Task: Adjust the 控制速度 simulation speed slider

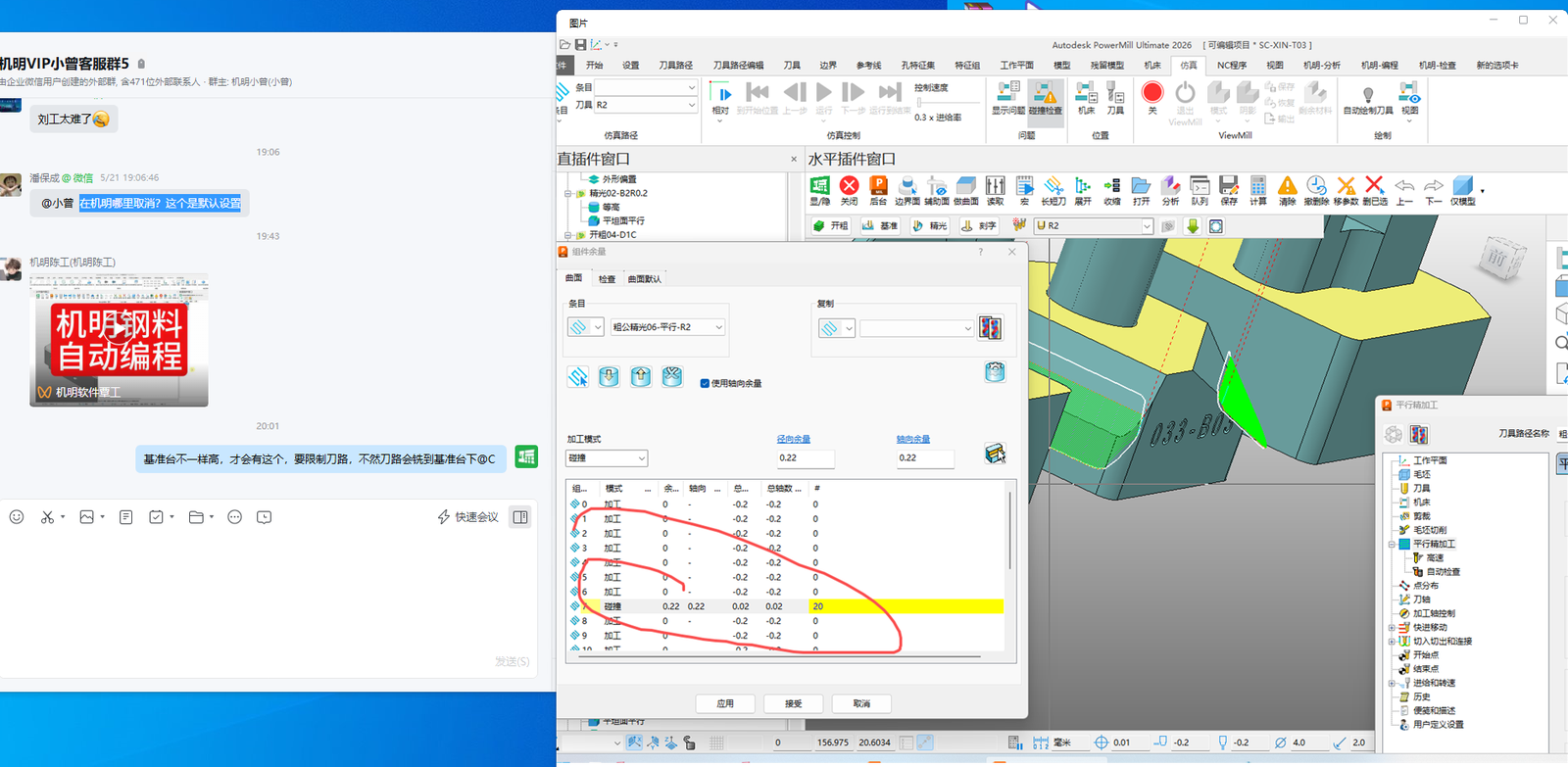Action: tap(919, 102)
